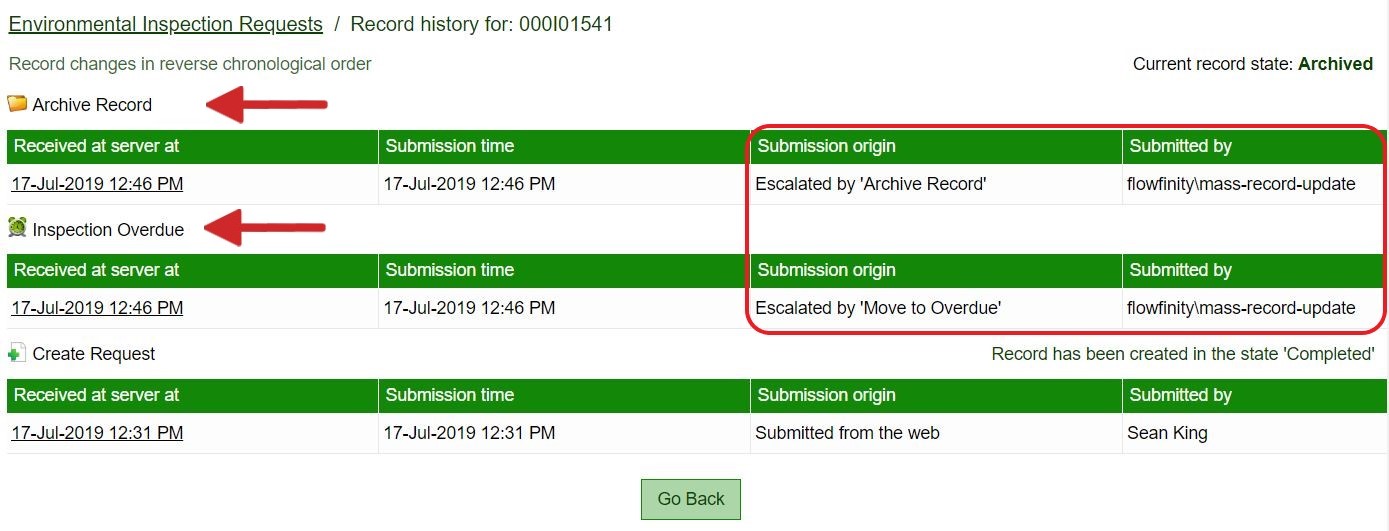Select the Escalated by 'Archive Record' cell
This screenshot has width=1389, height=531.
936,184
